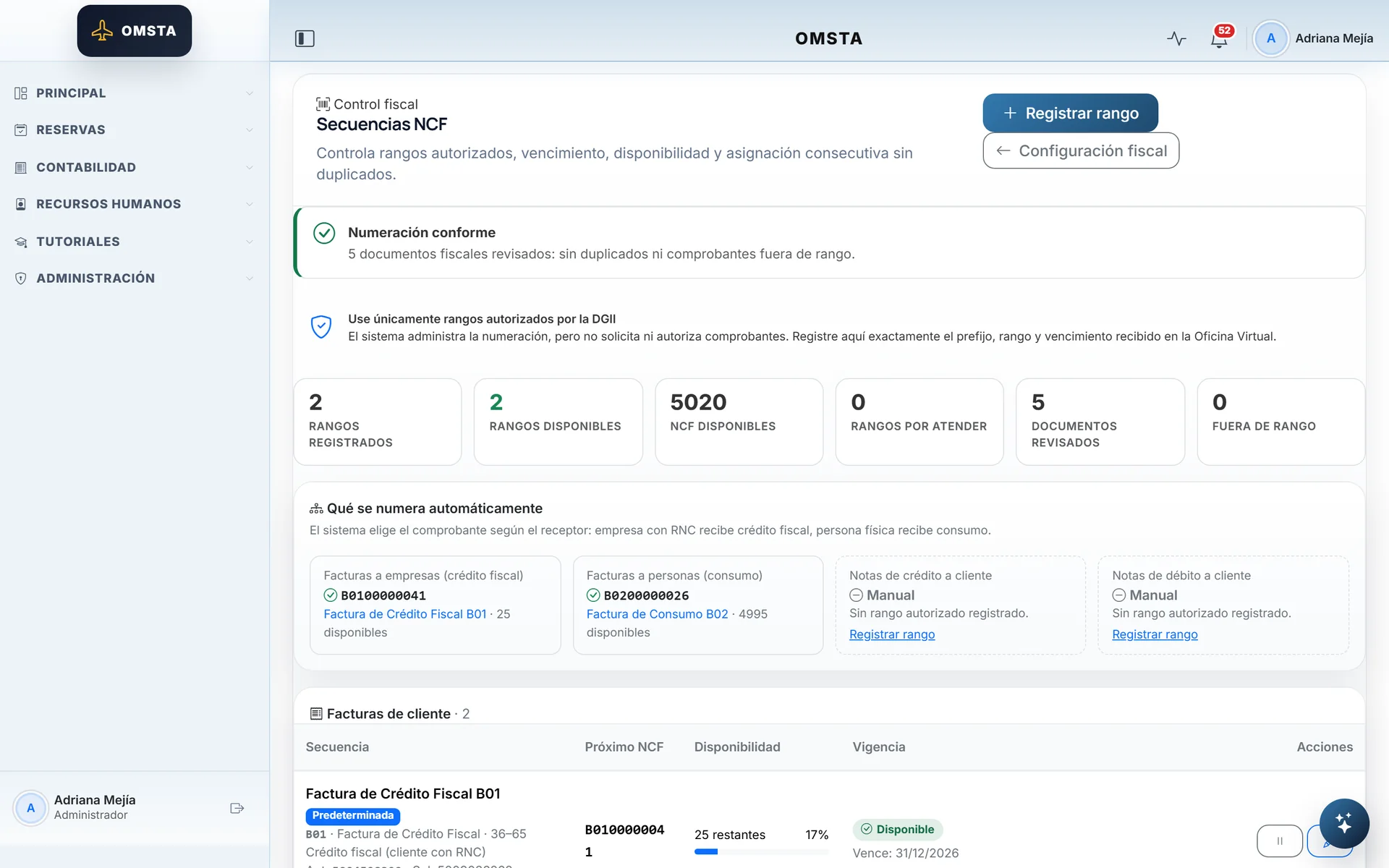Expand the CONTABILIDAD menu chevron

[x=250, y=167]
